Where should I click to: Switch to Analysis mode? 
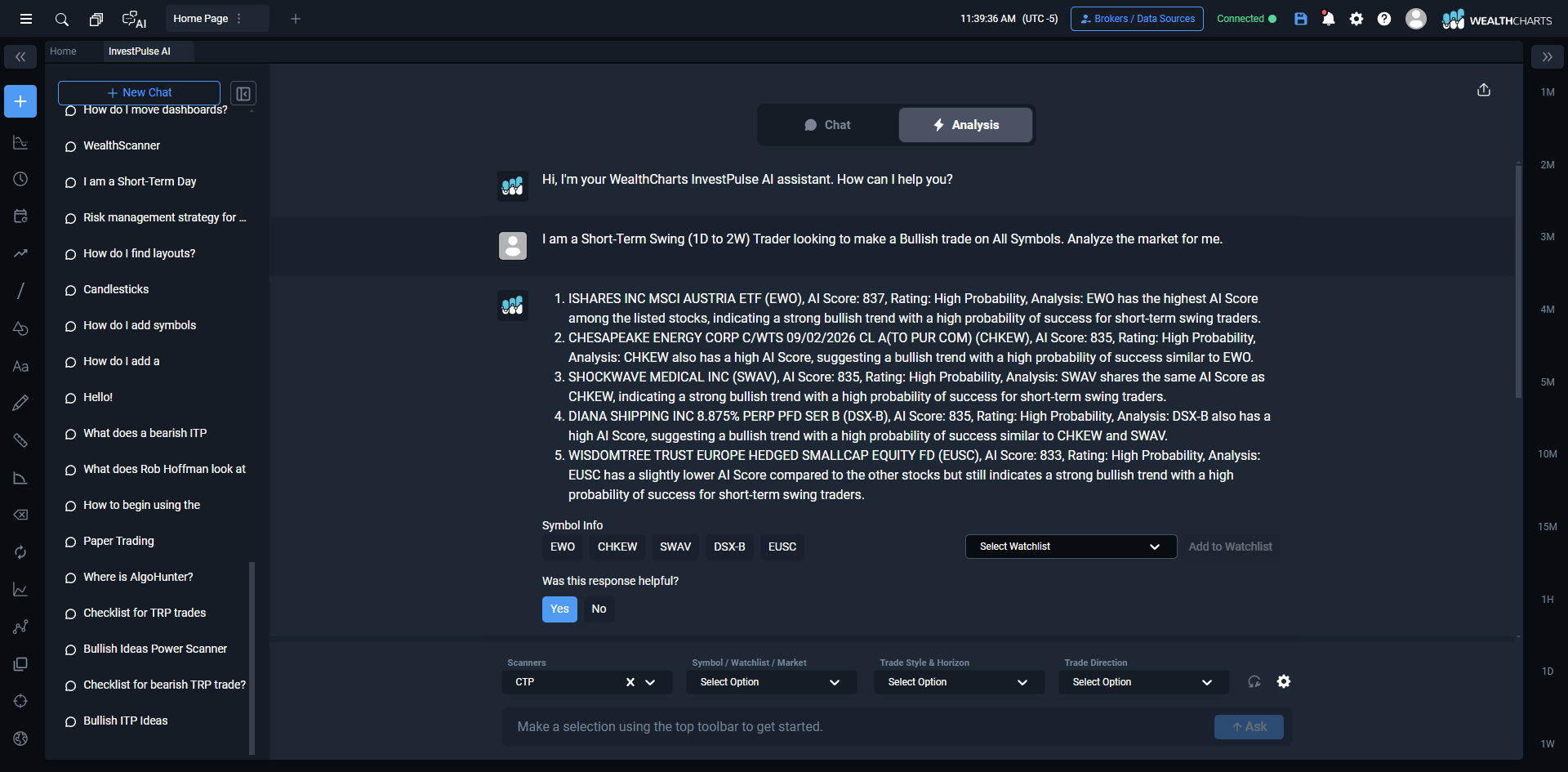pyautogui.click(x=965, y=125)
